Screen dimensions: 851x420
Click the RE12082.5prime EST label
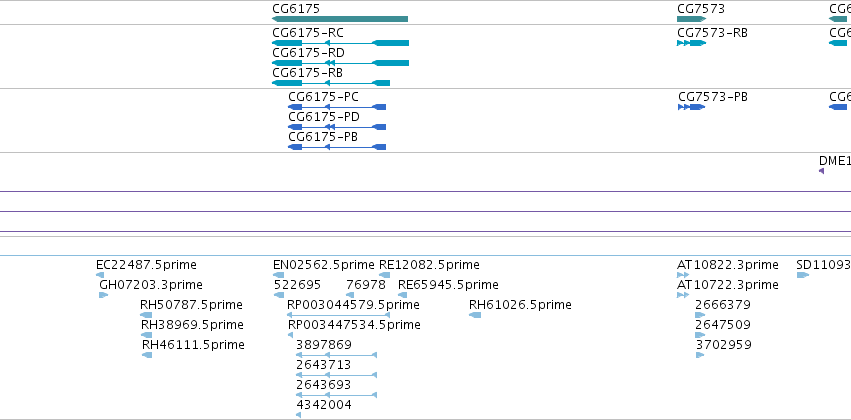pyautogui.click(x=429, y=265)
